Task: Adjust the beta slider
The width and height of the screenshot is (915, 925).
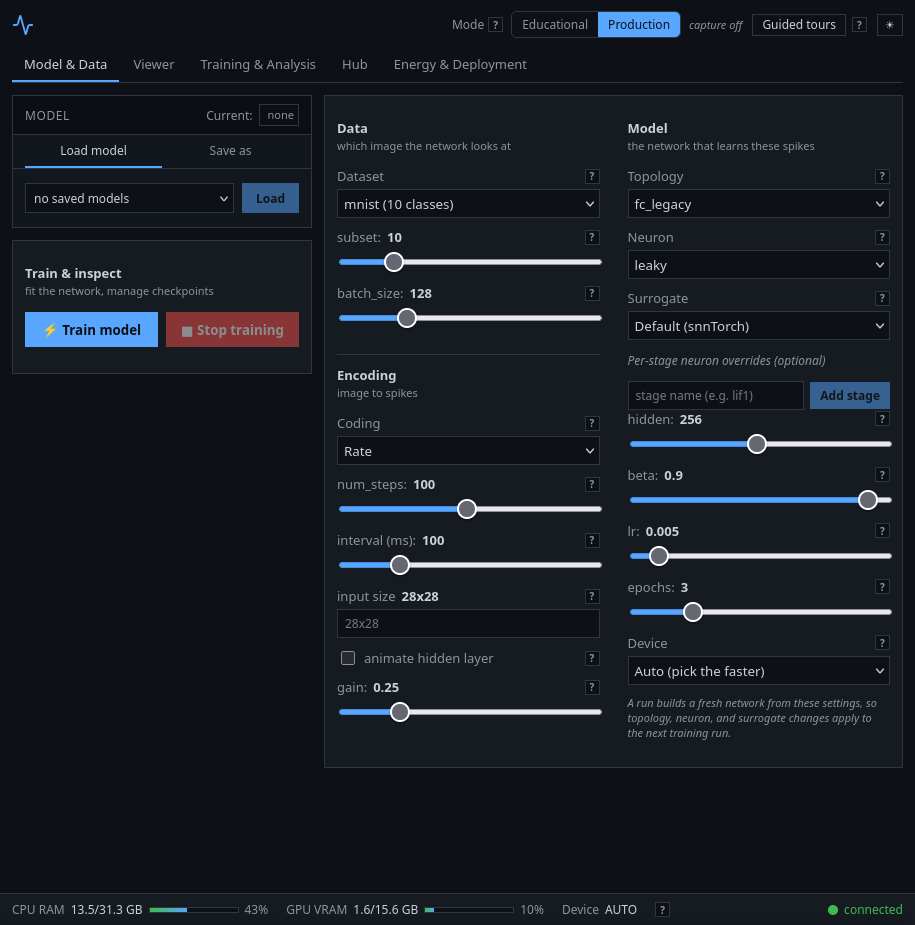Action: 760,500
